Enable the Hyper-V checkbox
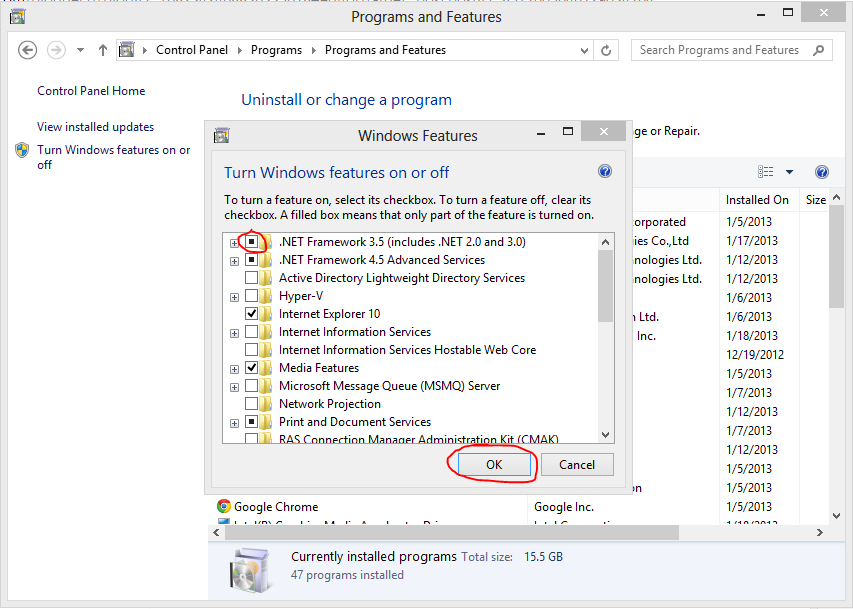Viewport: 853px width, 609px height. click(251, 296)
